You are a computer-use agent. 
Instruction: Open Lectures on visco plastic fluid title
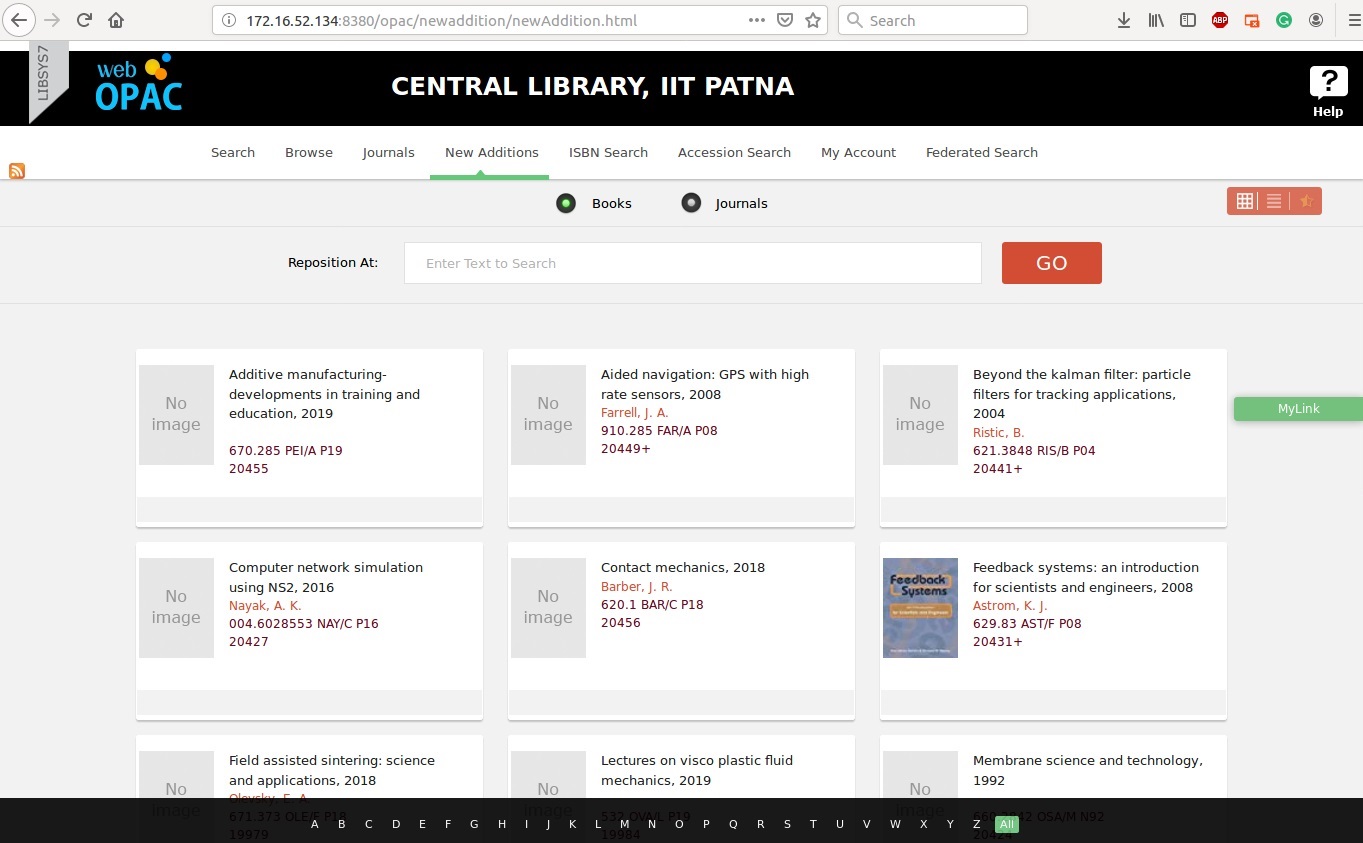697,770
